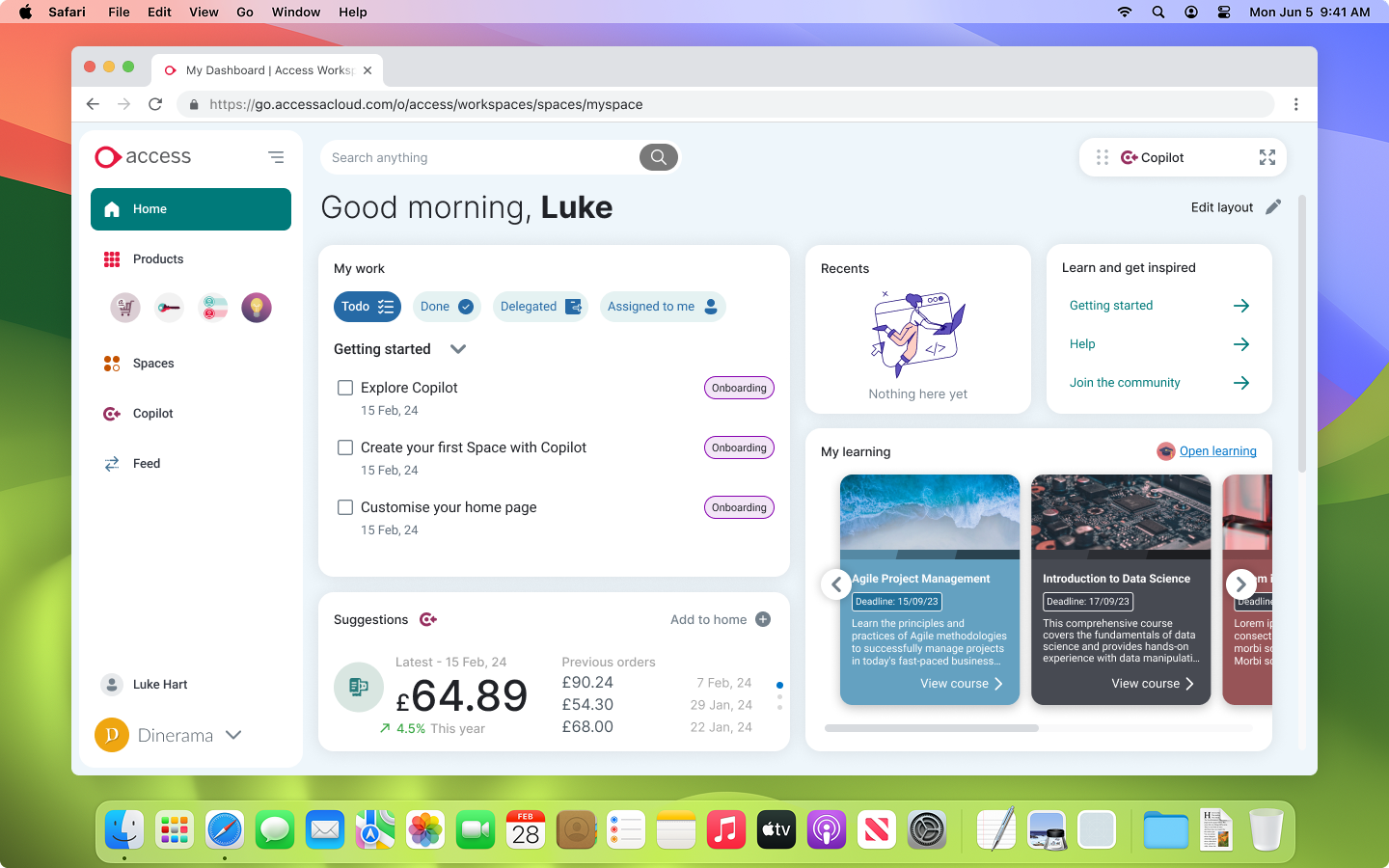1389x868 pixels.
Task: Click the Edit layout pencil icon
Action: (1273, 207)
